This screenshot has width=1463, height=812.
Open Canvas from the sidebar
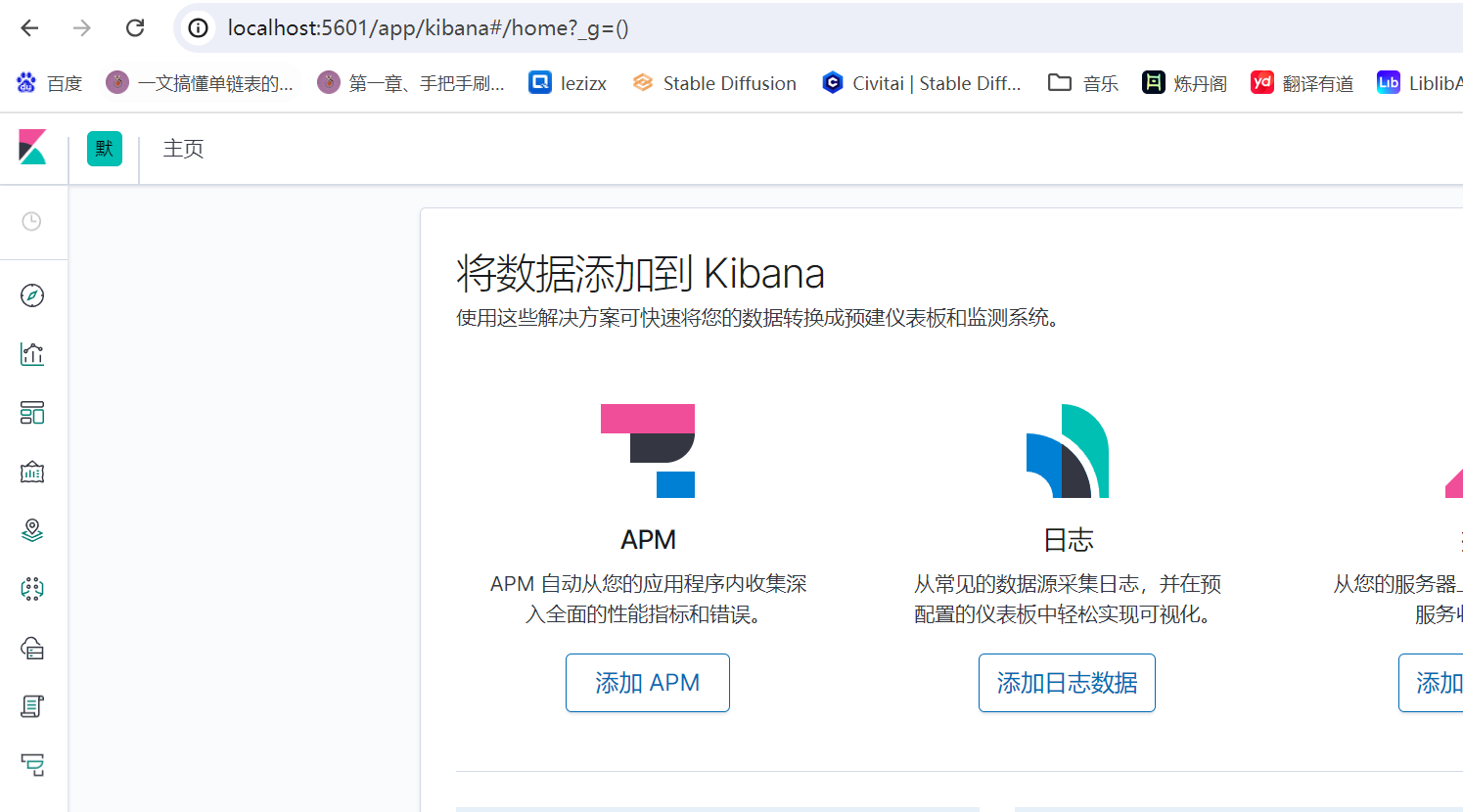pos(32,472)
